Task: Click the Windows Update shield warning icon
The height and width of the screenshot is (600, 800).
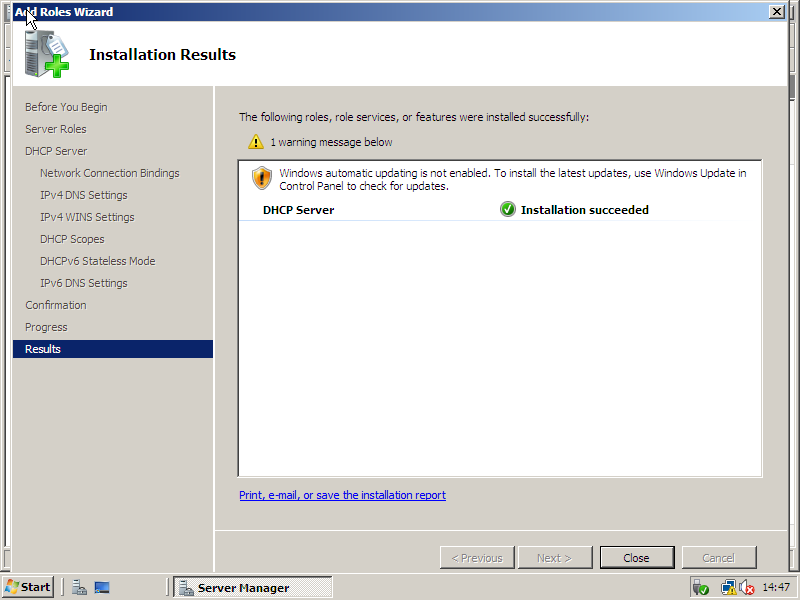Action: point(262,179)
